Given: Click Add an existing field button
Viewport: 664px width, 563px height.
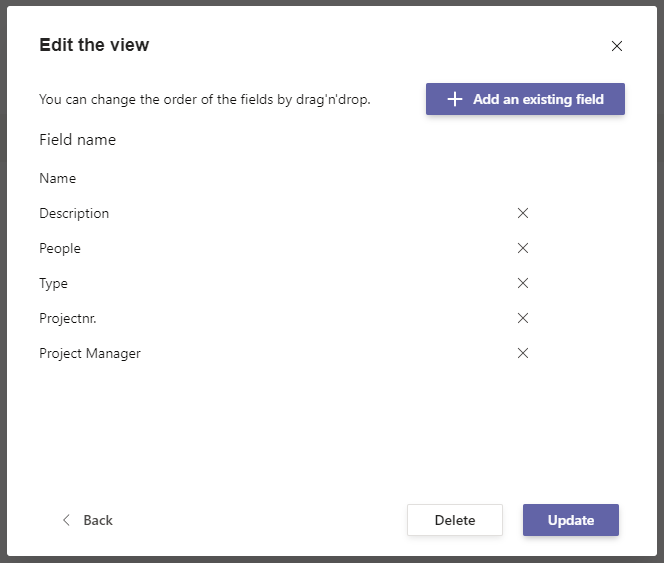Looking at the screenshot, I should click(525, 99).
